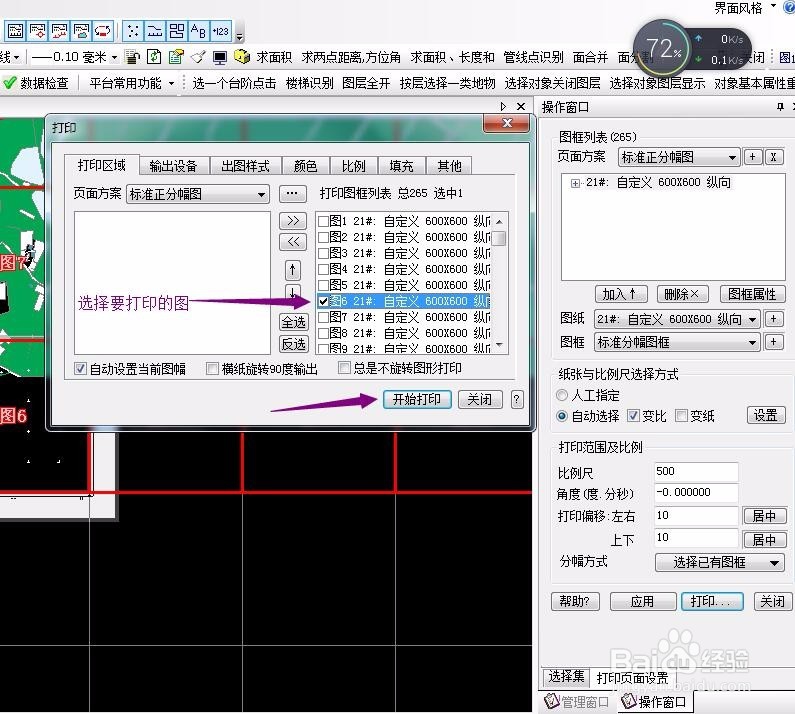The width and height of the screenshot is (795, 714).
Task: Enable 横纸旋转90度输出 checkbox
Action: click(x=212, y=369)
